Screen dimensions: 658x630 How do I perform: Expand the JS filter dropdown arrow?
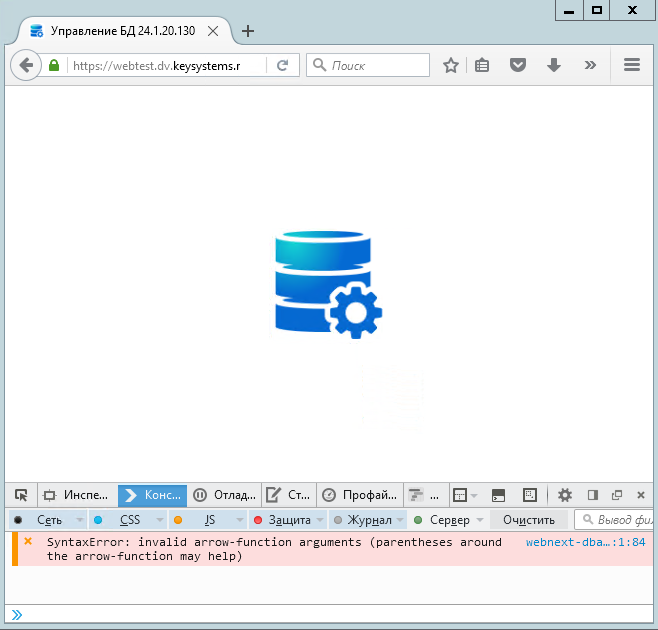pyautogui.click(x=240, y=520)
